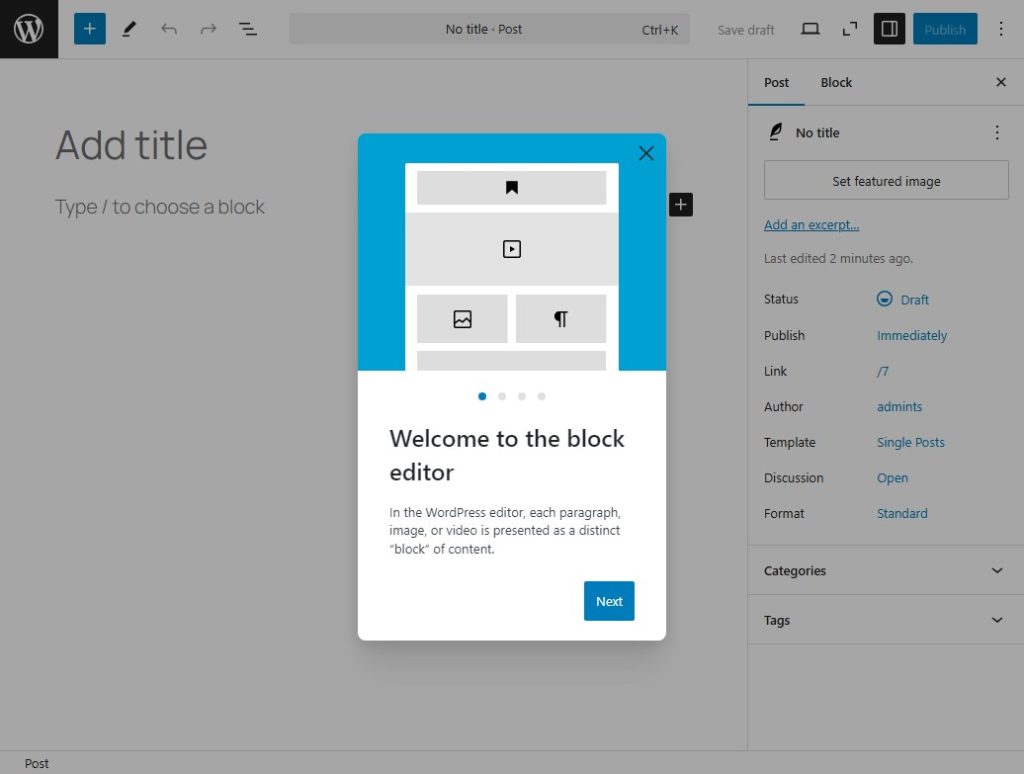Select the second carousel dot
The image size is (1024, 774).
coord(502,396)
